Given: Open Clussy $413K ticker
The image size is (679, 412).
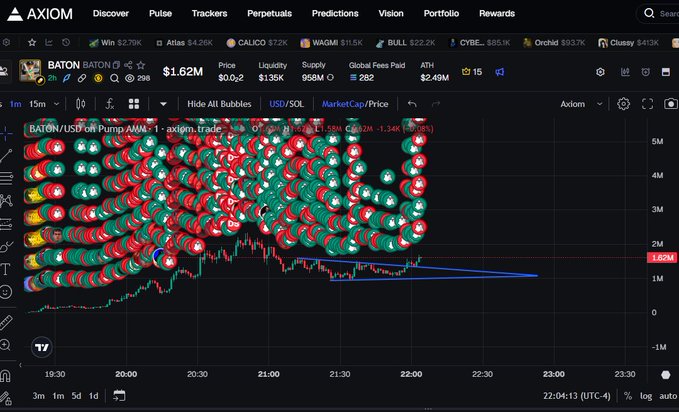Looking at the screenshot, I should (628, 42).
